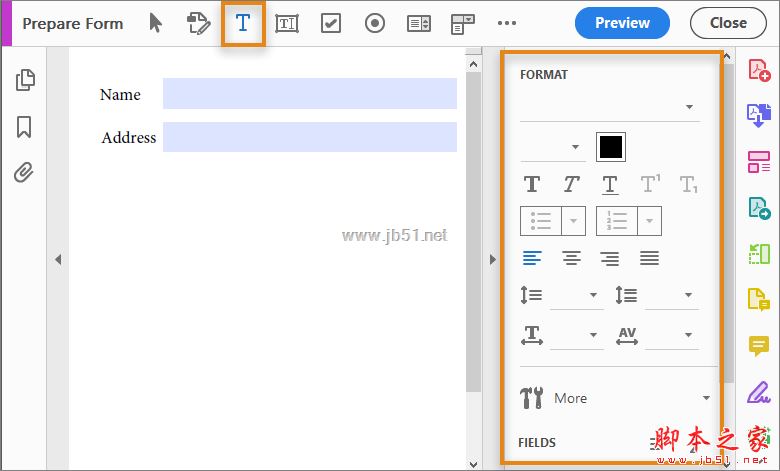Apply a numbered list
Viewport: 780px width, 471px height.
pos(617,221)
